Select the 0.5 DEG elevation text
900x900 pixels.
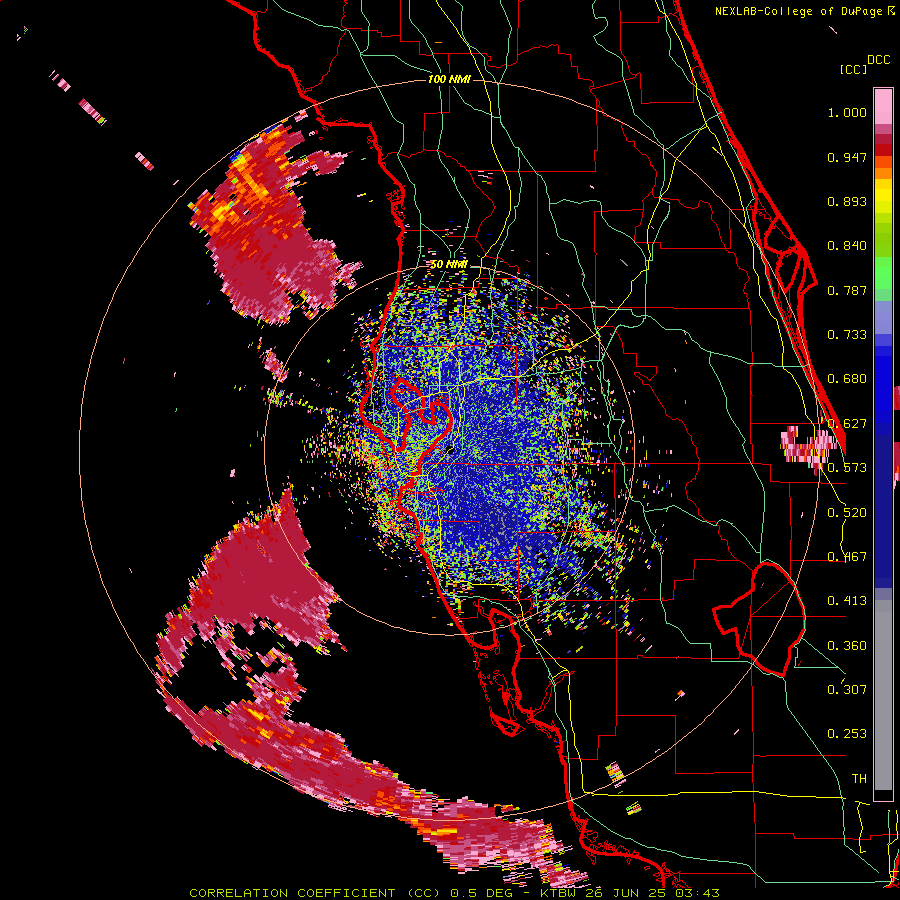[x=482, y=893]
